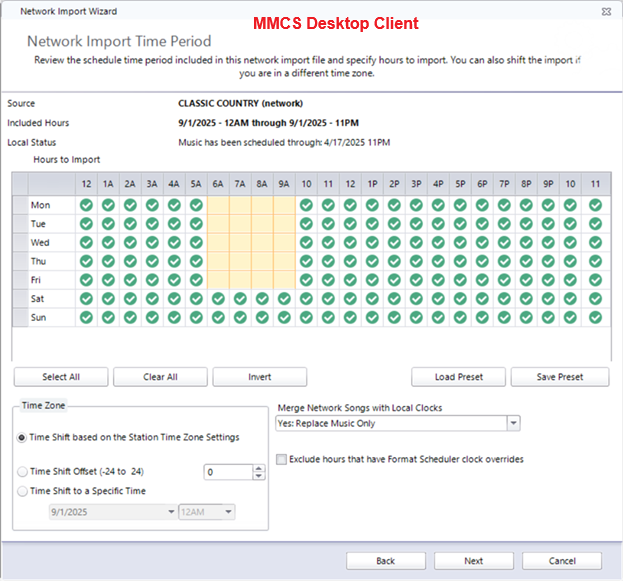The image size is (623, 581).
Task: Open the 12AM time dropdown
Action: tap(229, 512)
